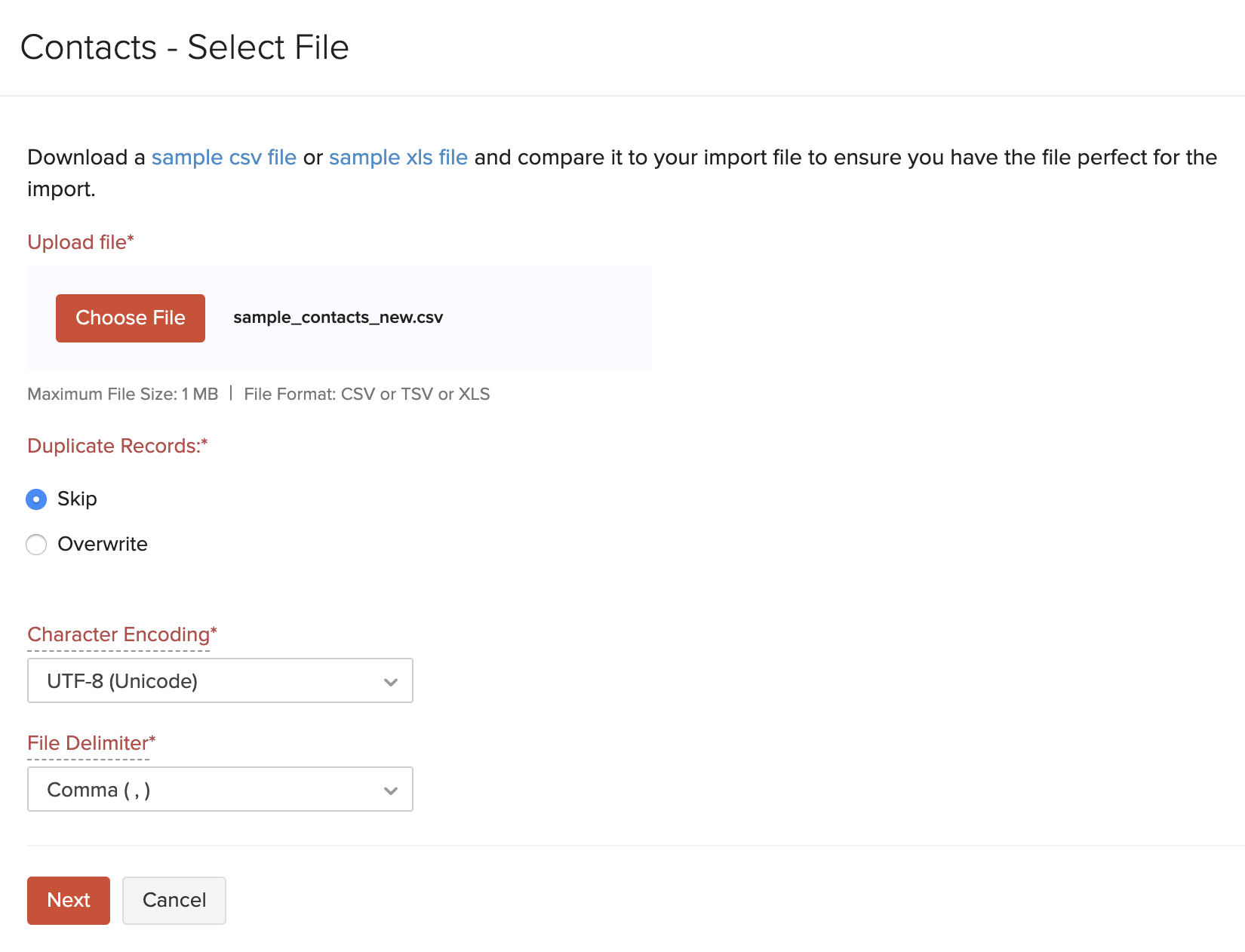Image resolution: width=1245 pixels, height=952 pixels.
Task: Click the Contacts - Select File heading
Action: point(185,47)
